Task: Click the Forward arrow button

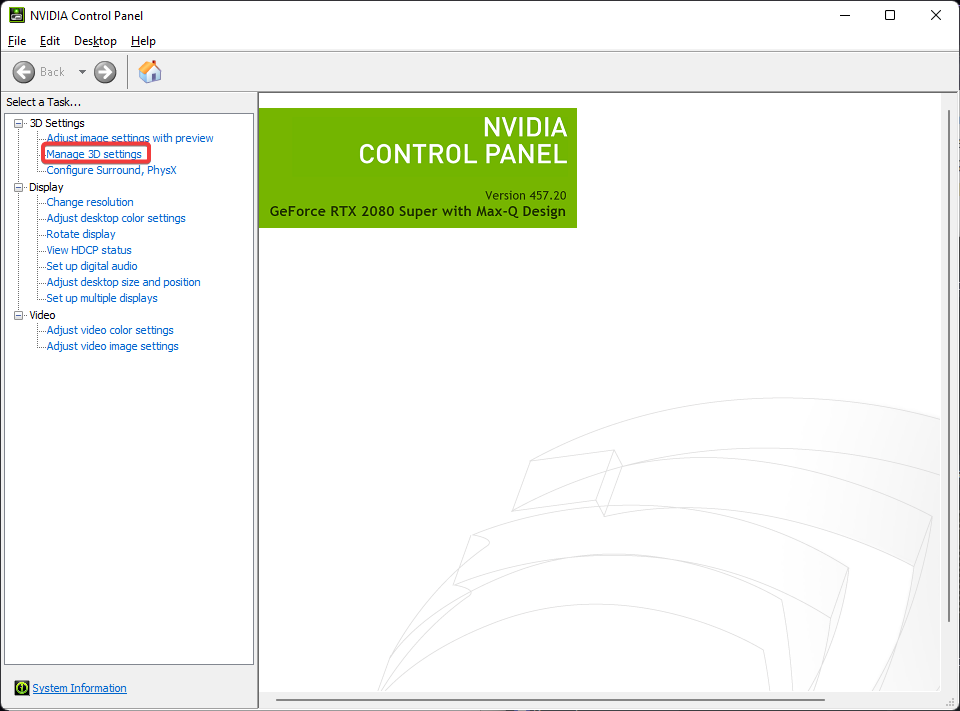Action: click(105, 72)
